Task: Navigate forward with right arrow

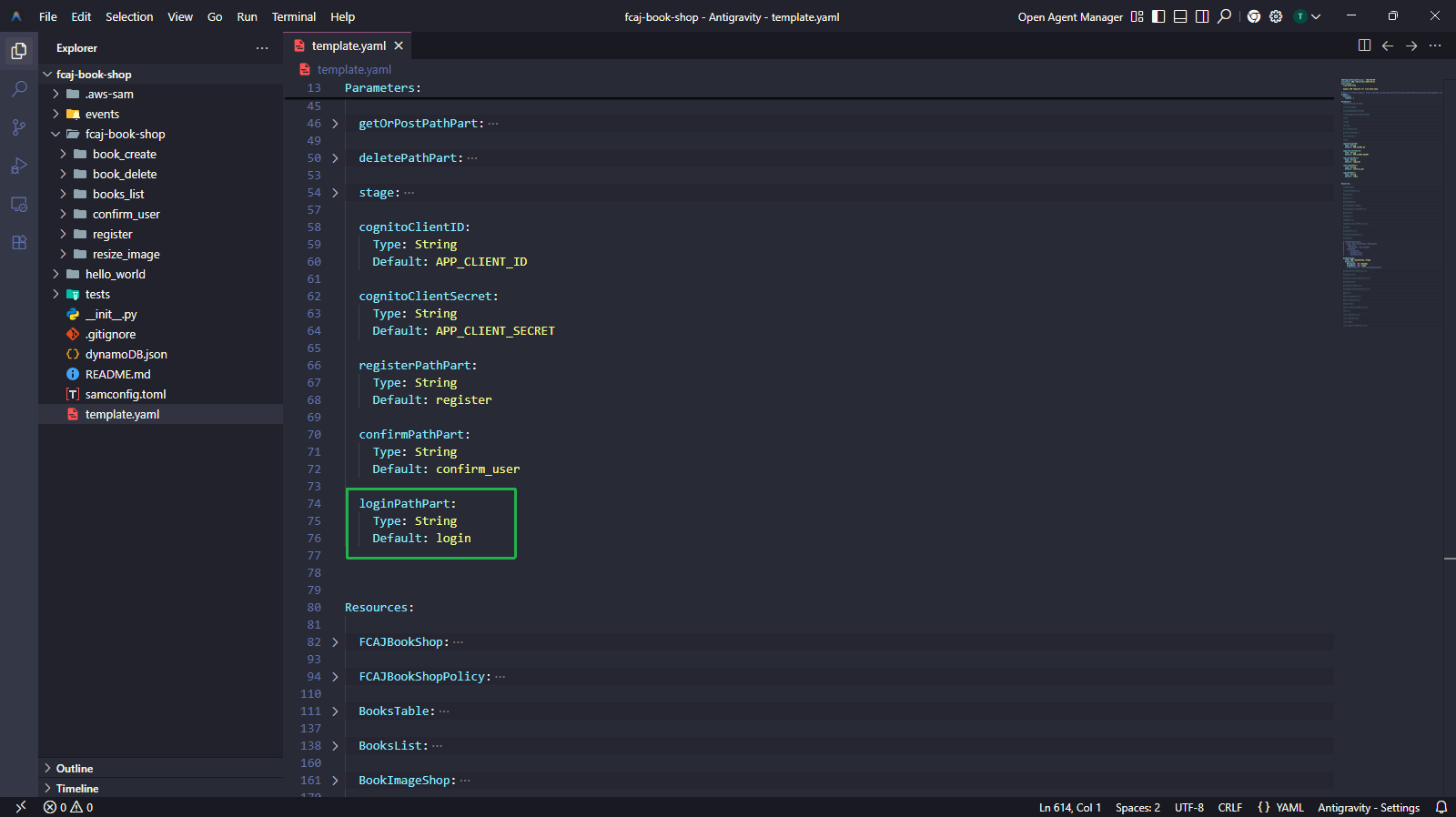Action: coord(1411,45)
